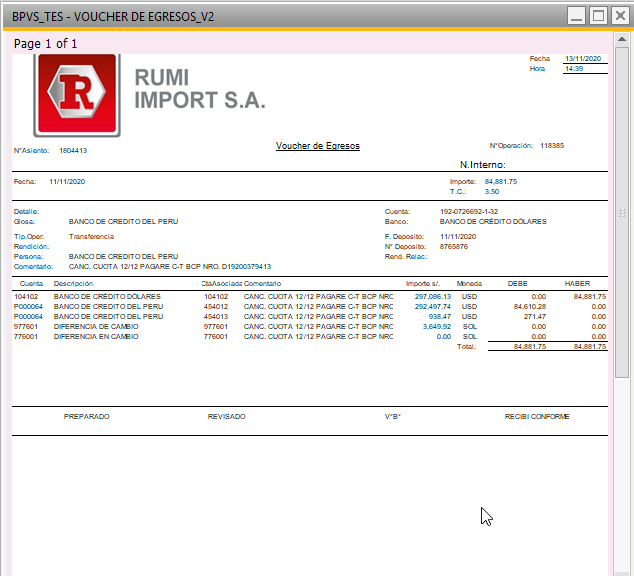This screenshot has width=634, height=576.
Task: Click the Moneda column header
Action: pyautogui.click(x=469, y=284)
